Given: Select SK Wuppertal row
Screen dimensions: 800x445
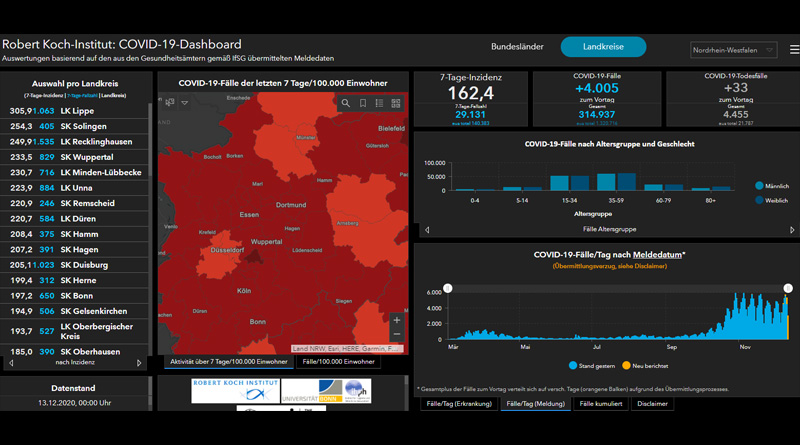Looking at the screenshot, I should (74, 157).
